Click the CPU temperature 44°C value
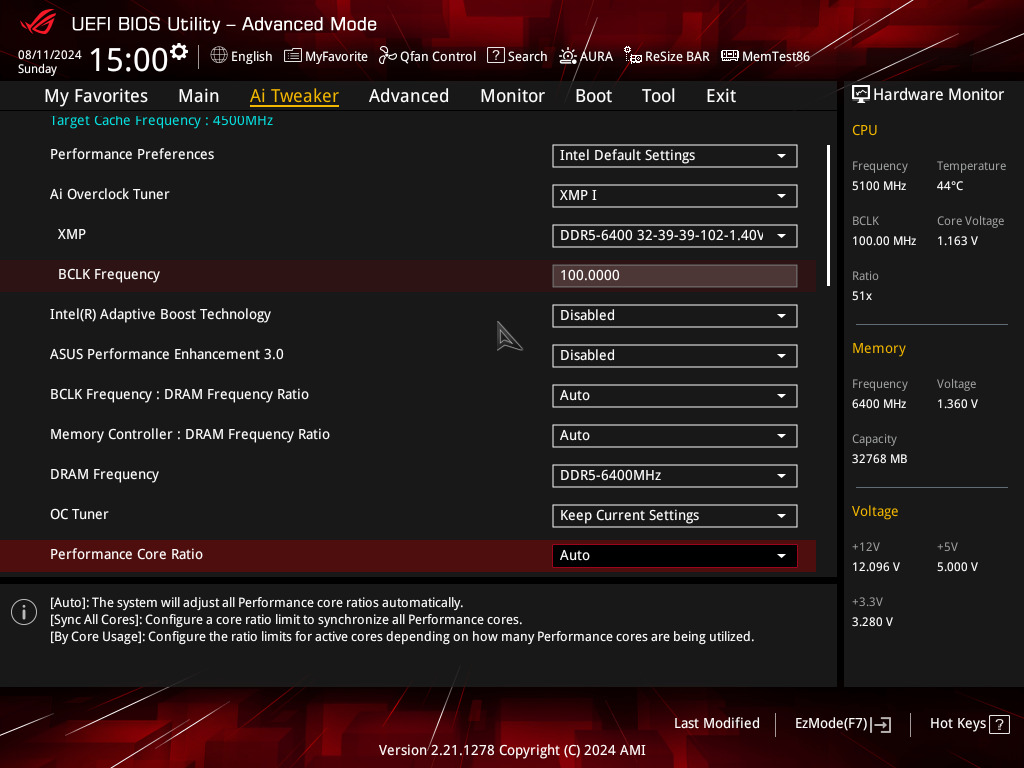This screenshot has height=768, width=1024. click(x=950, y=185)
